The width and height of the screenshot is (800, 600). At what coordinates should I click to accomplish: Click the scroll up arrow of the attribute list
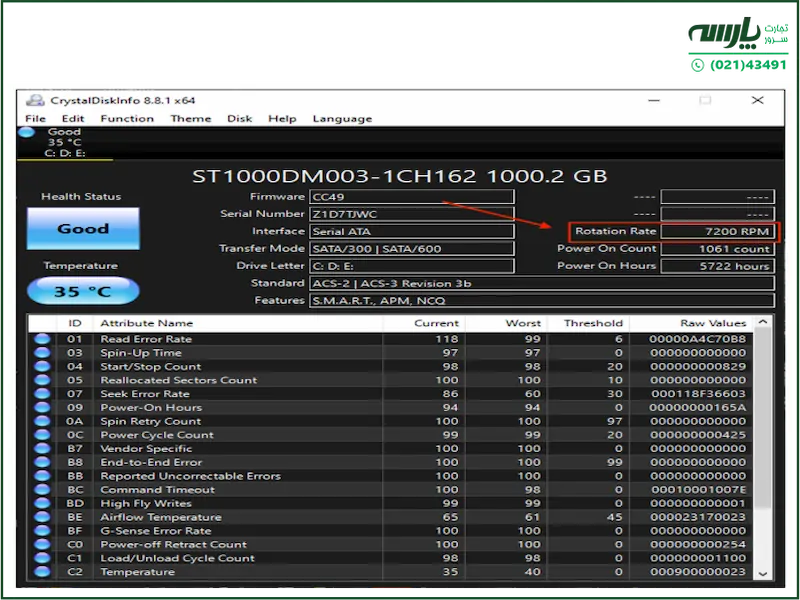click(763, 322)
